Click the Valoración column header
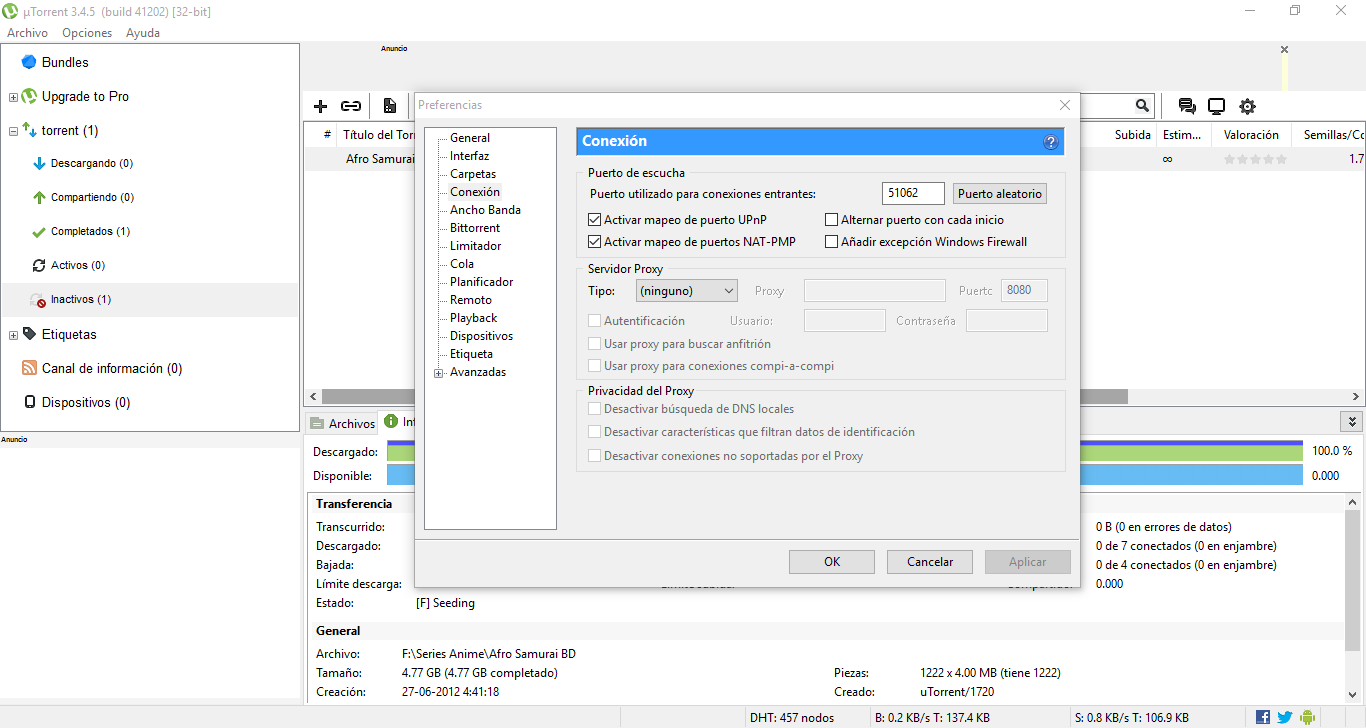Screen dimensions: 1366x728 tap(1251, 135)
